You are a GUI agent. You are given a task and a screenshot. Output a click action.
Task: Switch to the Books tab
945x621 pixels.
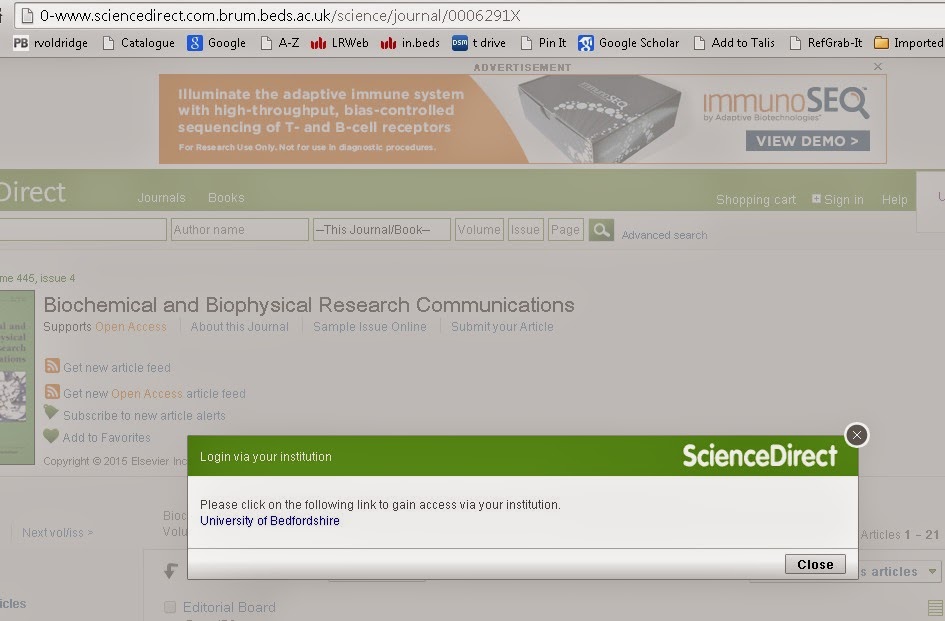tap(225, 197)
